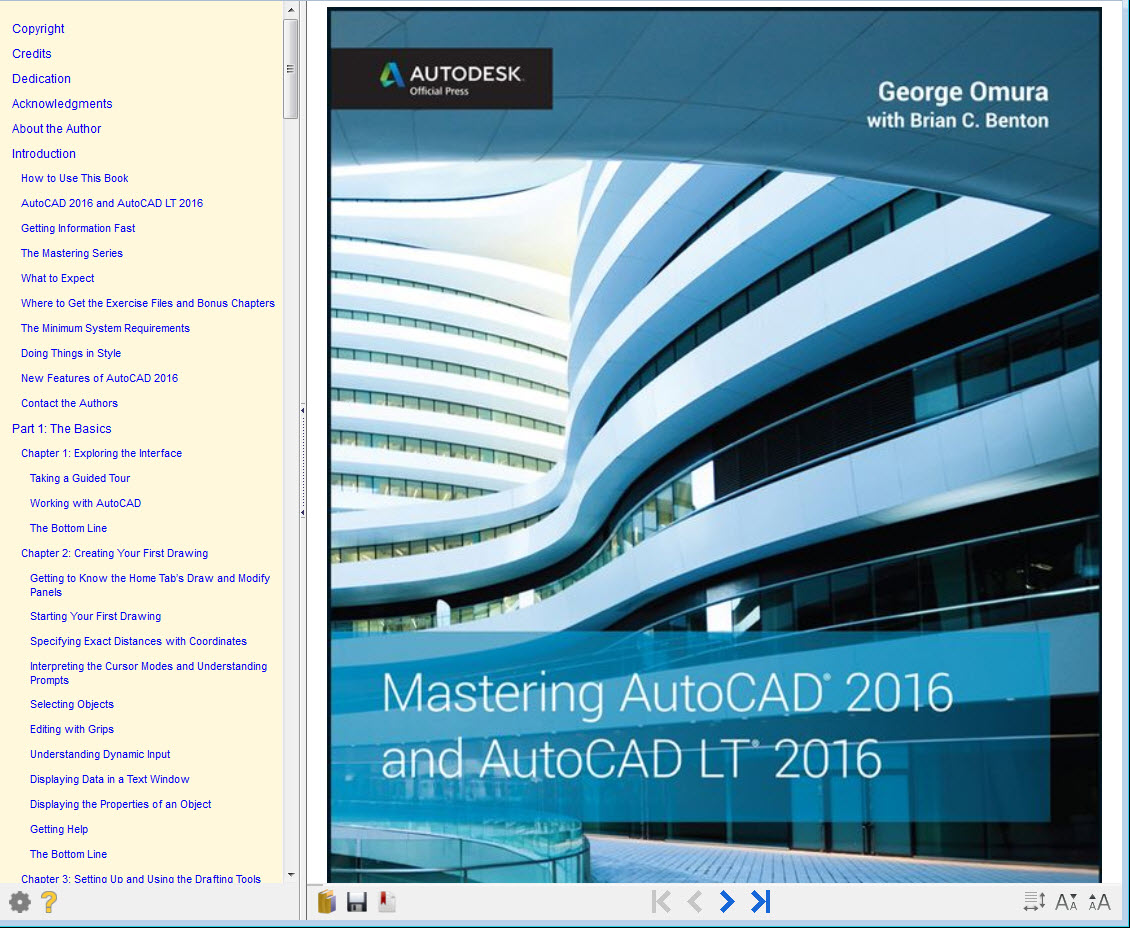Open AutoCAD 2016 and AutoCAD LT 2016 entry
This screenshot has width=1130, height=928.
click(112, 203)
